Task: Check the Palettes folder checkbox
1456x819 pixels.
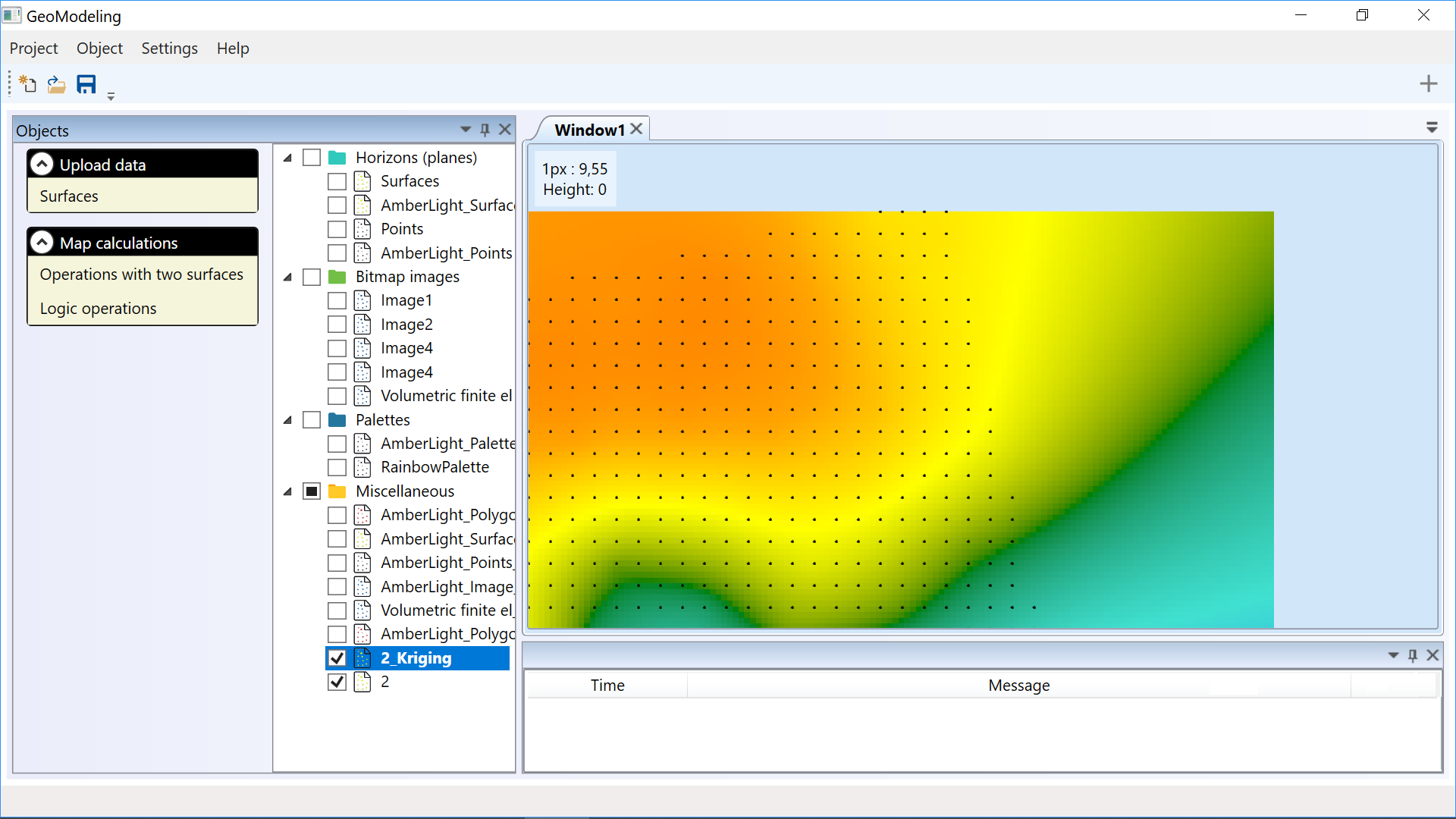Action: coord(312,420)
